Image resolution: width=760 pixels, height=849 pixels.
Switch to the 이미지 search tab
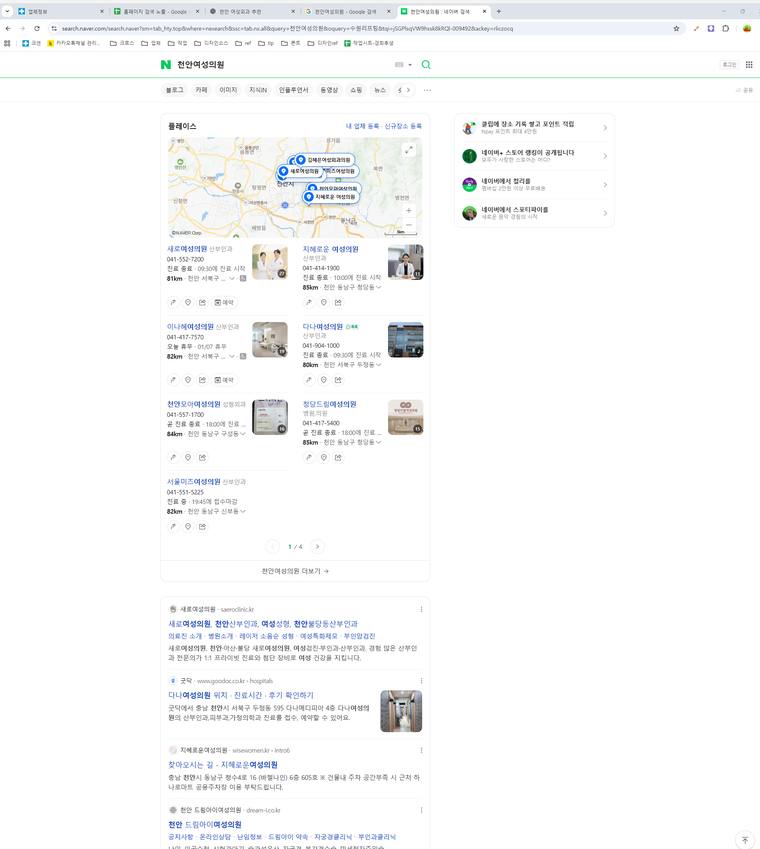tap(228, 90)
